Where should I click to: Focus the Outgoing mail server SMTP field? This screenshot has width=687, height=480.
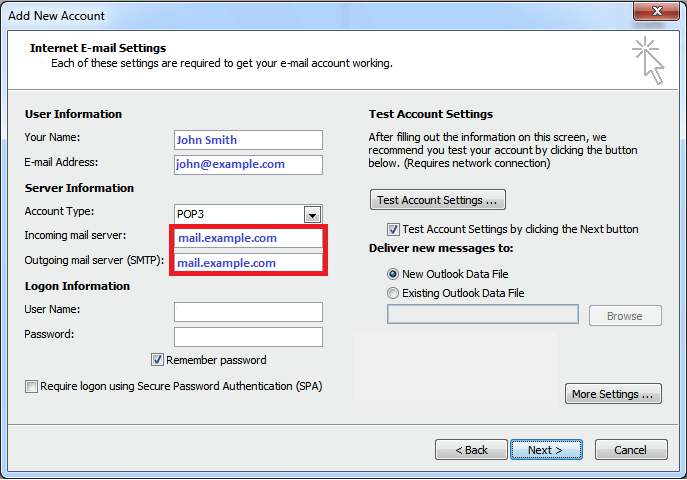point(248,263)
